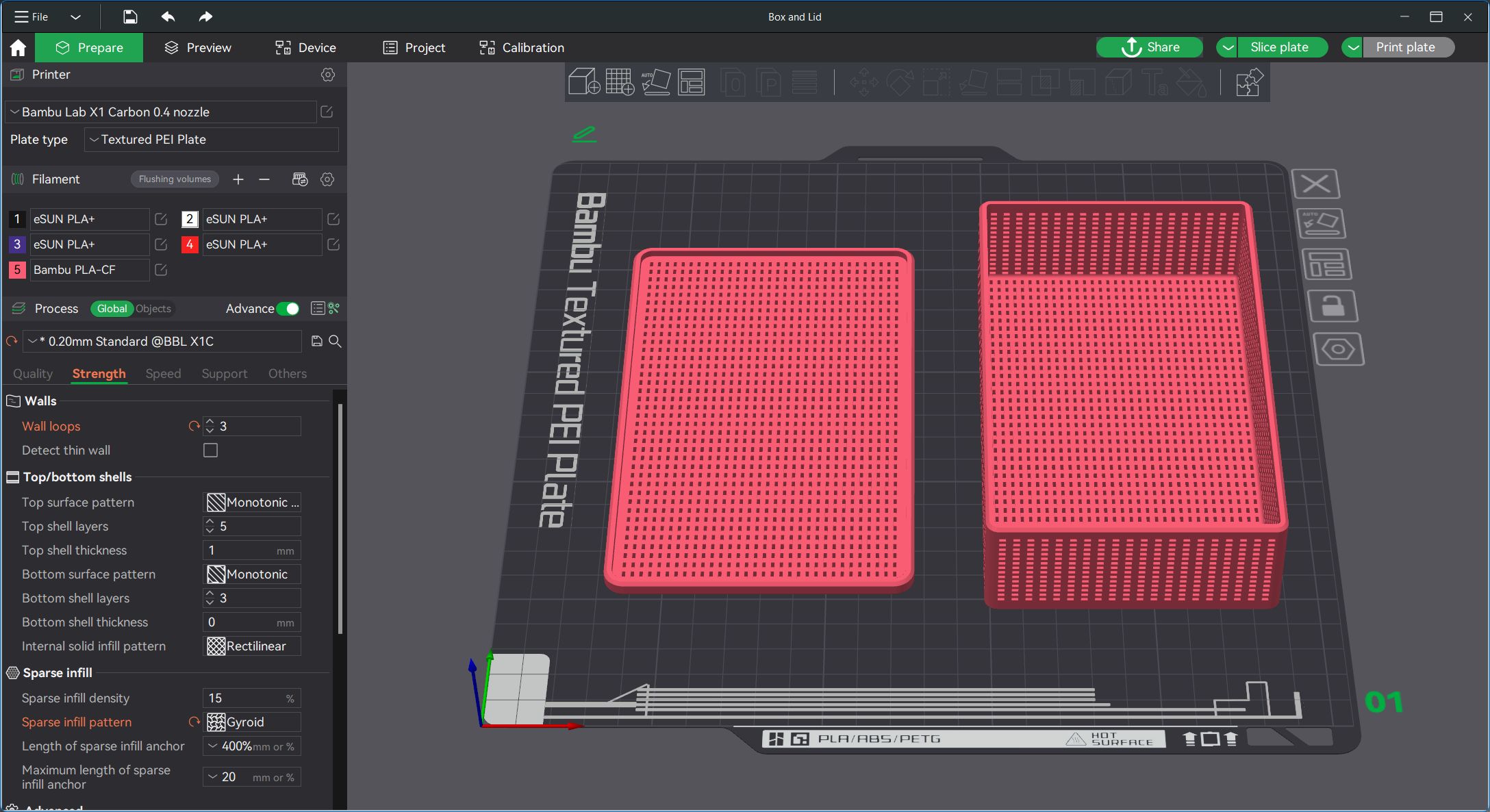Enable the Detect thin wall checkbox

click(211, 450)
